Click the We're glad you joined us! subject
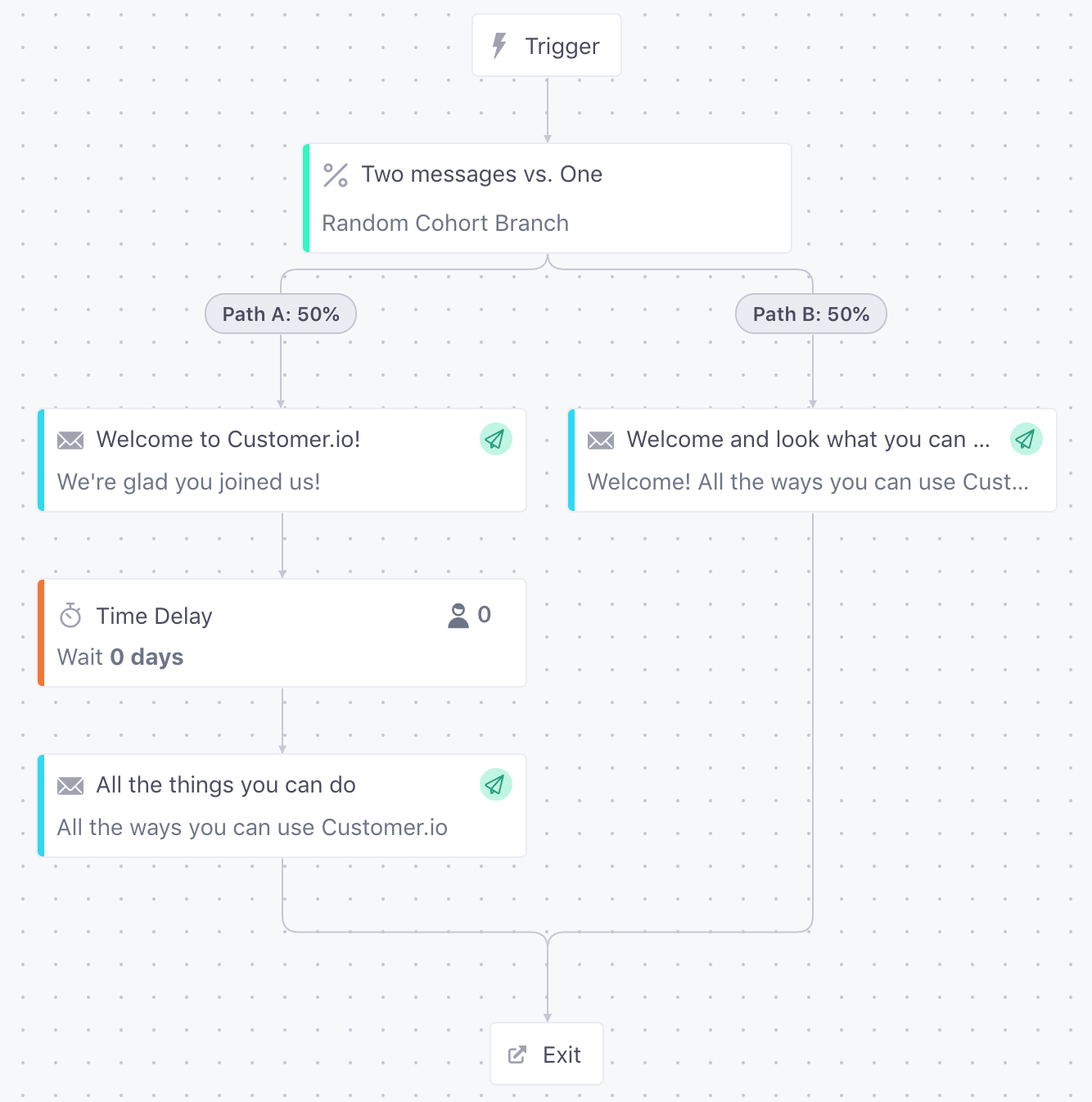 coord(189,482)
